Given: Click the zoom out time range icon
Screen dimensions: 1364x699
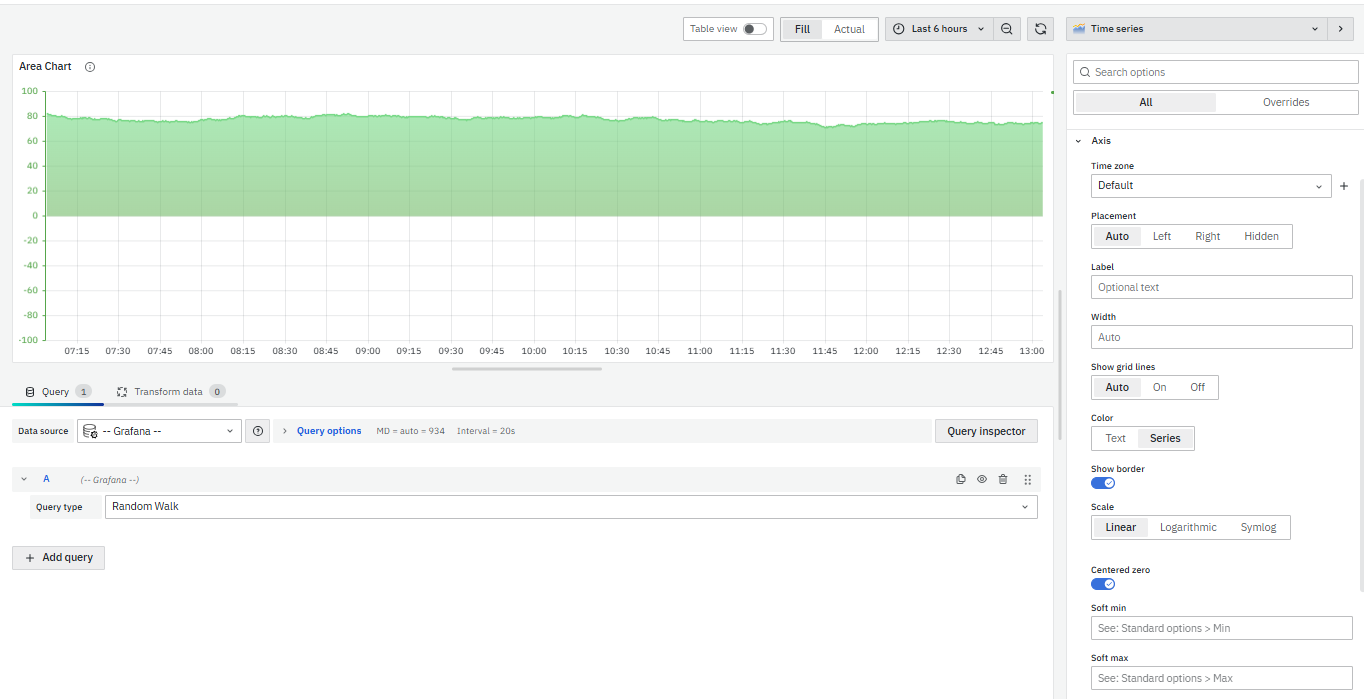Looking at the screenshot, I should click(x=1007, y=29).
